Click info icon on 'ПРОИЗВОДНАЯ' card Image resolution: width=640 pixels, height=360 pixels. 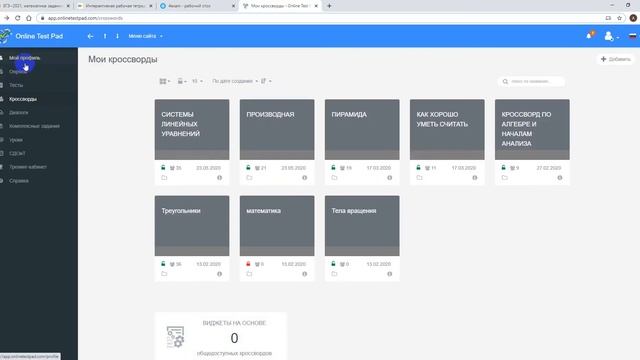(x=304, y=178)
